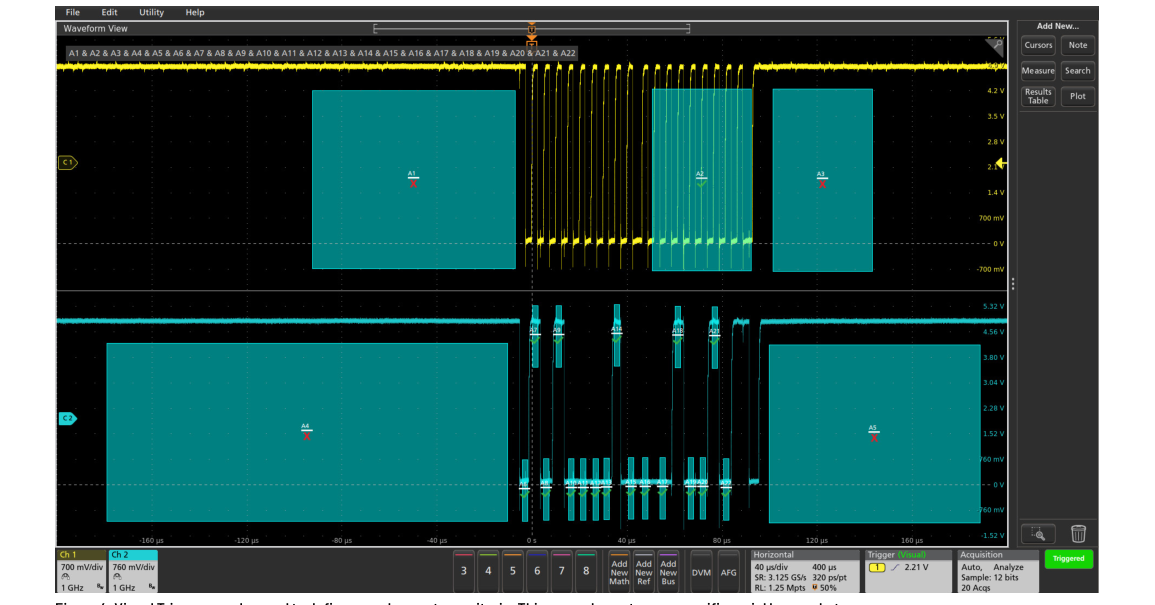
Task: Click the green Triggered status button
Action: pyautogui.click(x=1068, y=559)
